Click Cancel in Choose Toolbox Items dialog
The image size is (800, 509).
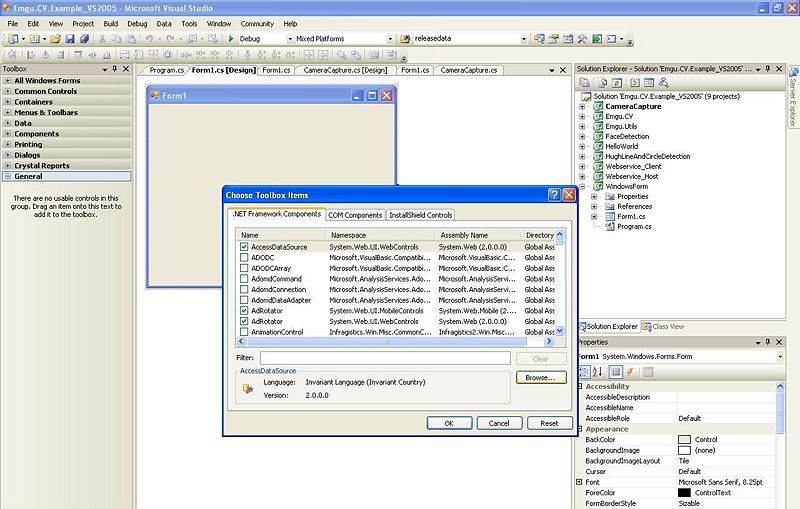[x=499, y=423]
